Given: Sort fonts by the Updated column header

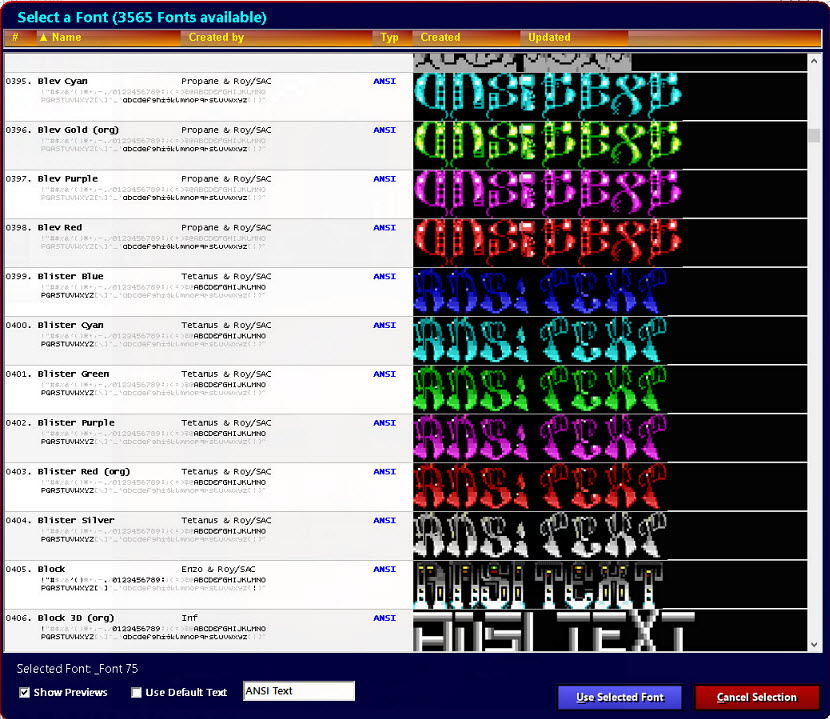Looking at the screenshot, I should coord(548,37).
